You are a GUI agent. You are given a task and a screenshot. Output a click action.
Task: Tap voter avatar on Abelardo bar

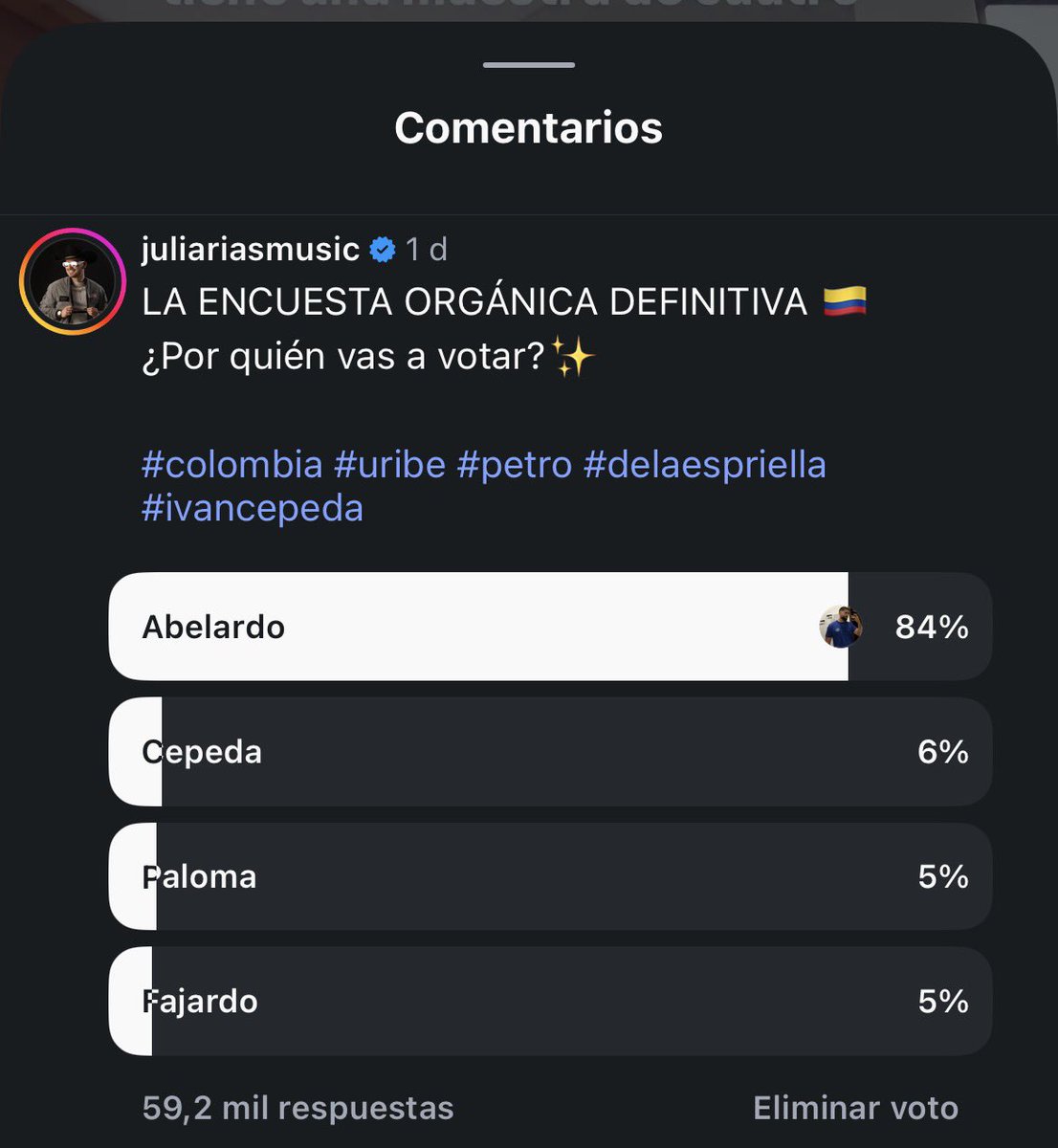tap(842, 627)
